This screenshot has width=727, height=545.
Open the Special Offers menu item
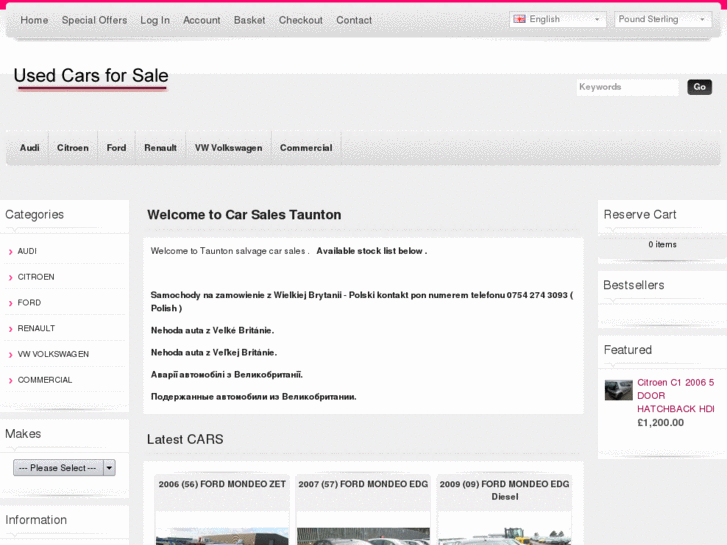(x=94, y=20)
